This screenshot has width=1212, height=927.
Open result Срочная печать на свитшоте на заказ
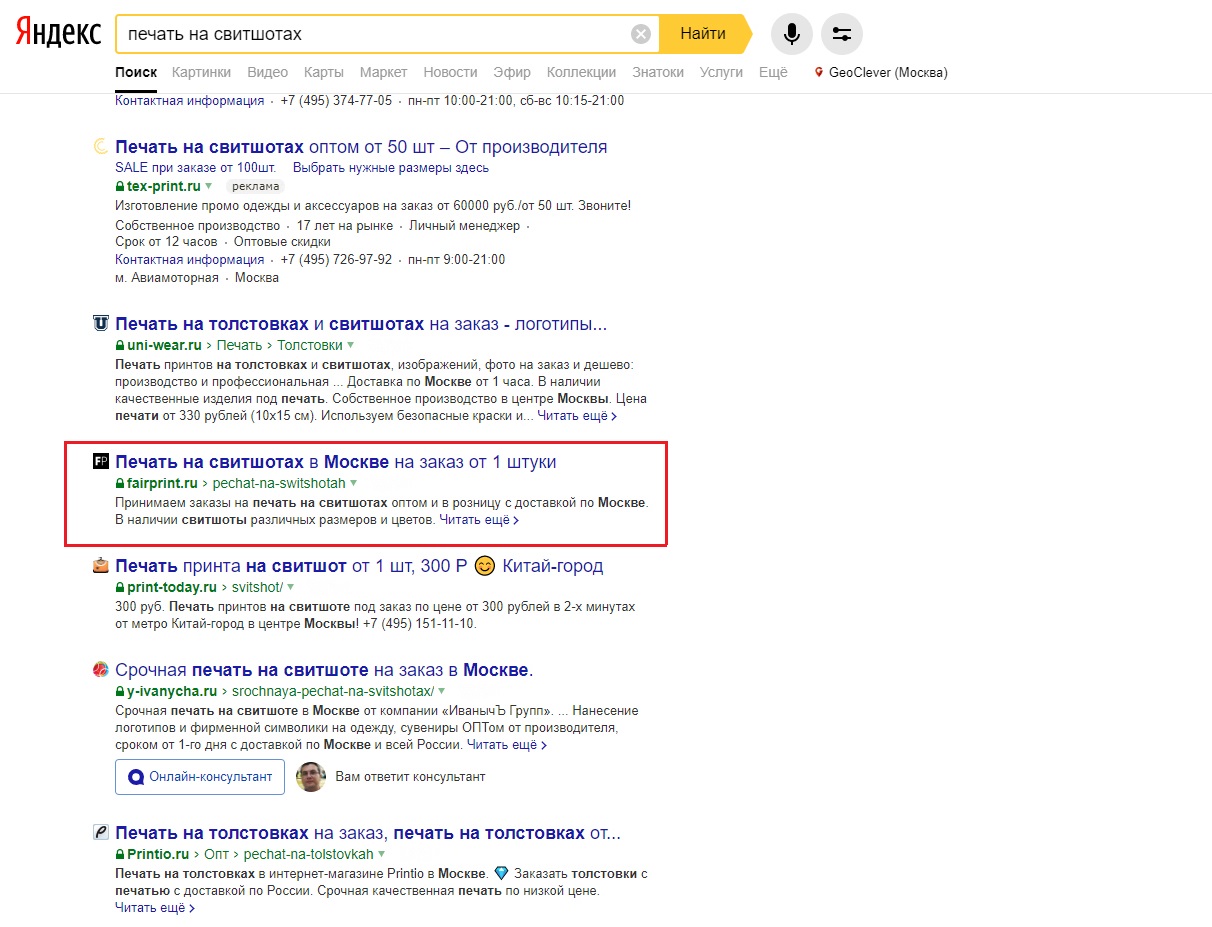324,670
